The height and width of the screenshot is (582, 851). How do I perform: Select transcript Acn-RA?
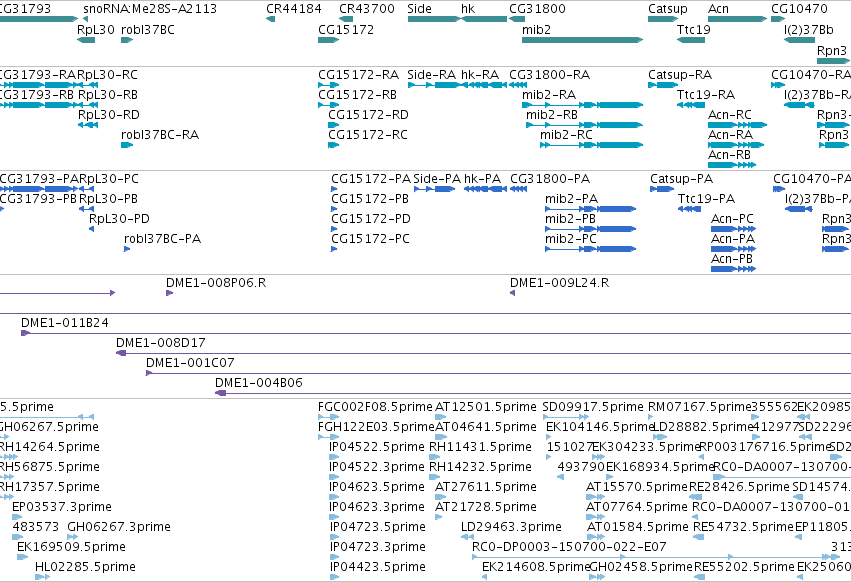736,145
